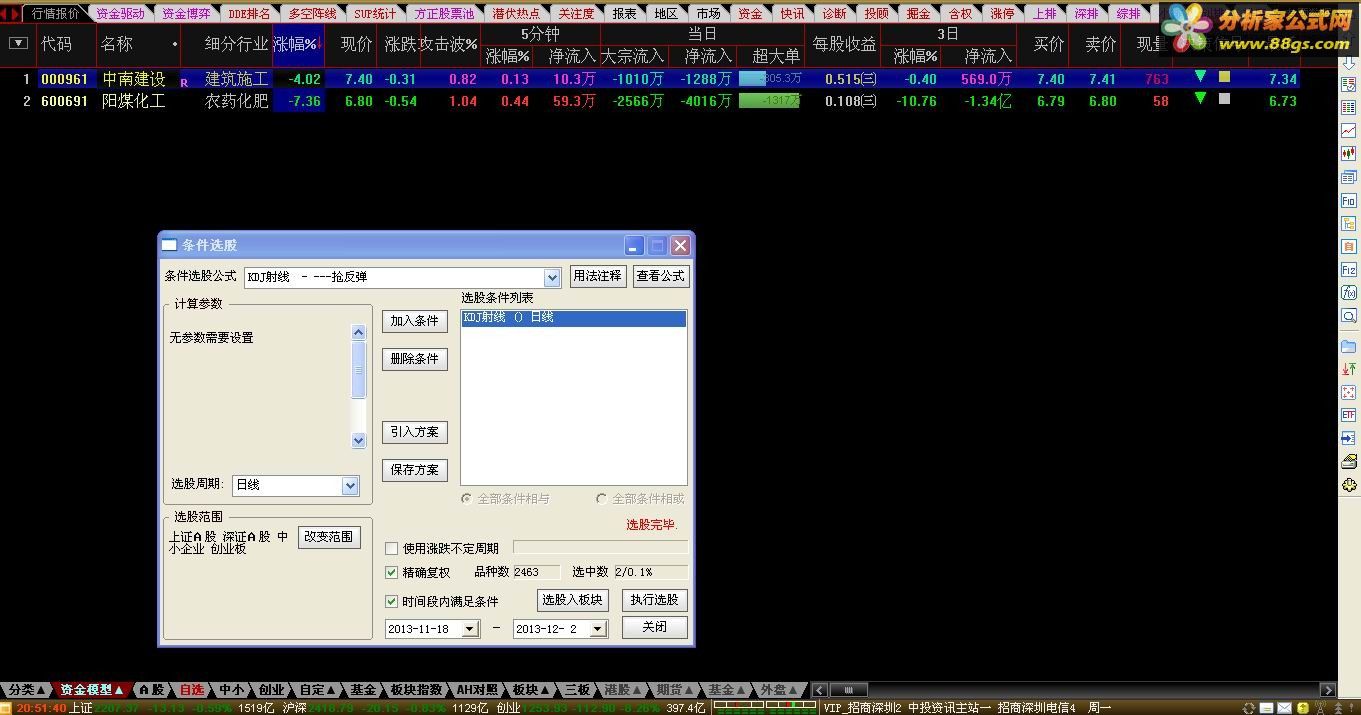The image size is (1361, 715).
Task: Click the F12 sidebar icon
Action: tap(1348, 270)
